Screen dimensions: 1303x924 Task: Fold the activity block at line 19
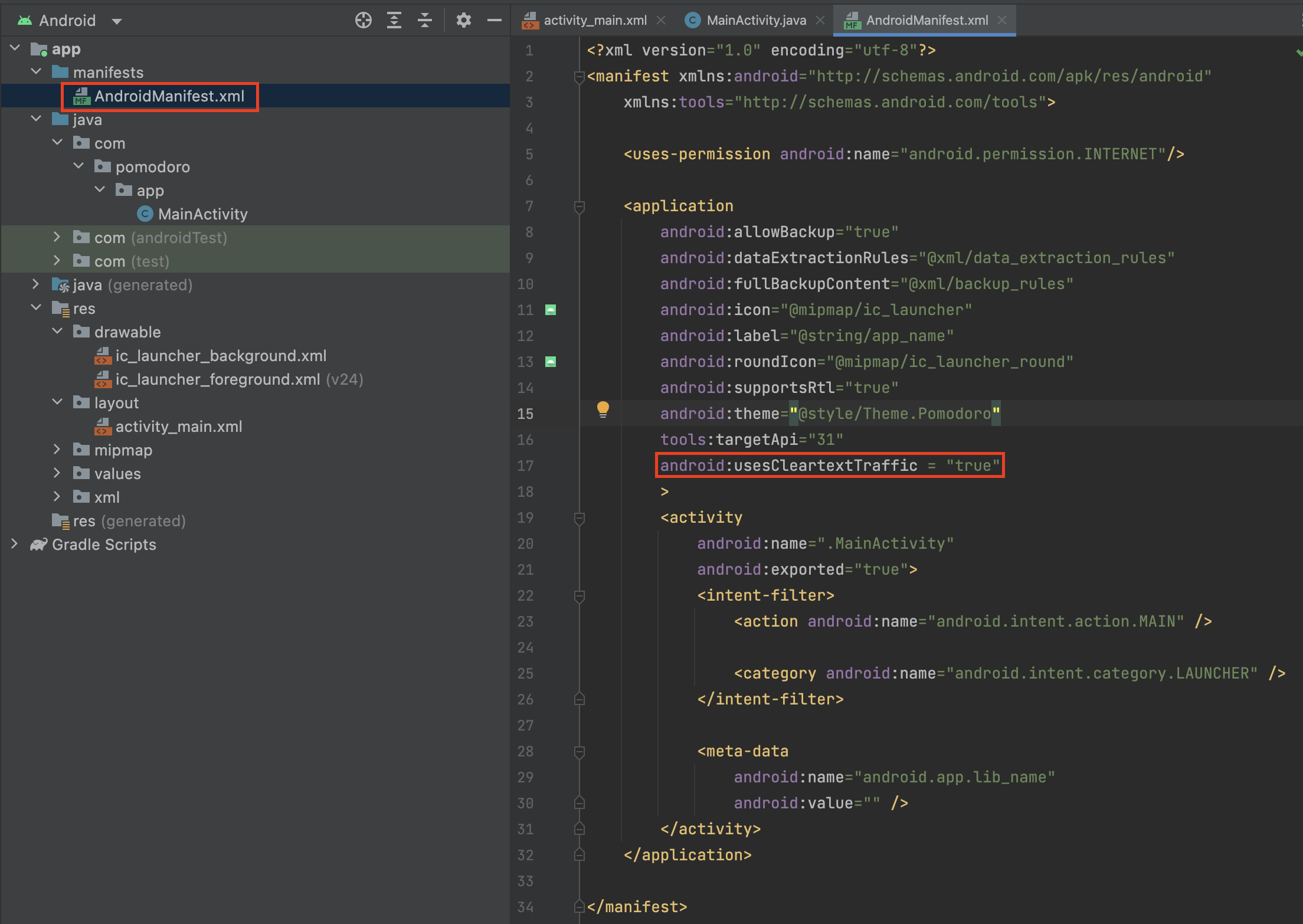(580, 518)
